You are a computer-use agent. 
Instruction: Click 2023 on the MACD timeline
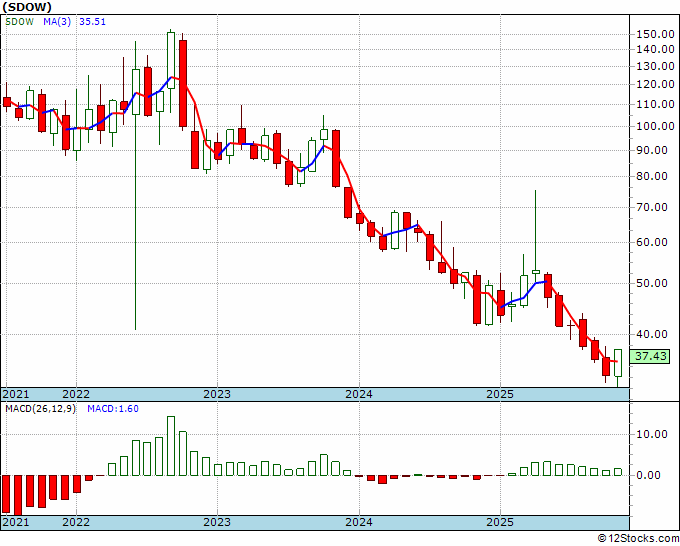[217, 522]
